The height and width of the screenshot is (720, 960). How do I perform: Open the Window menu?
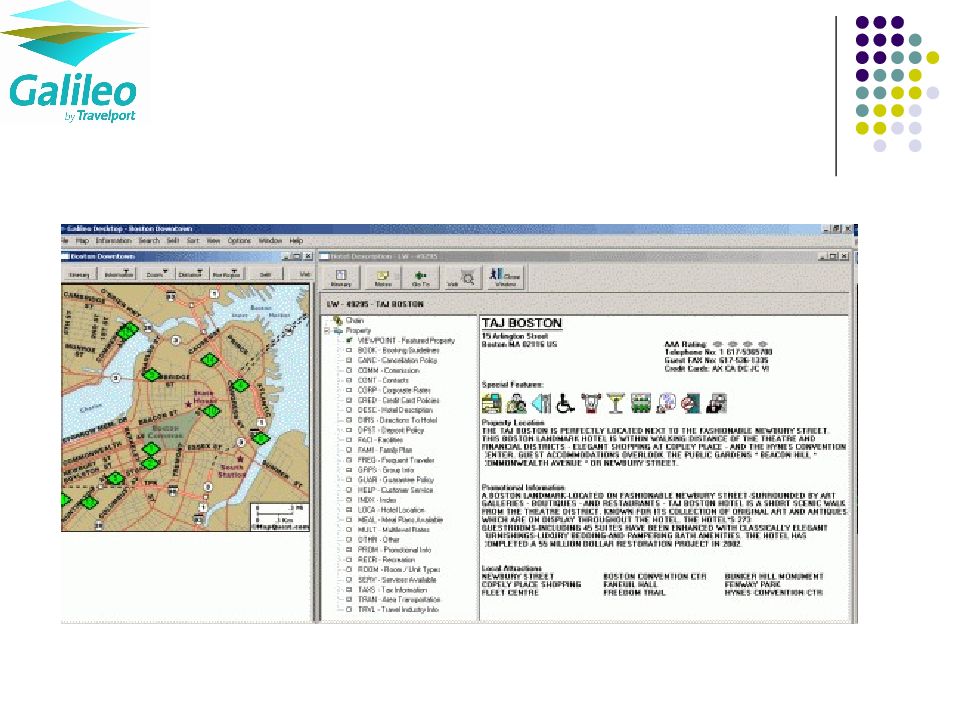coord(270,241)
